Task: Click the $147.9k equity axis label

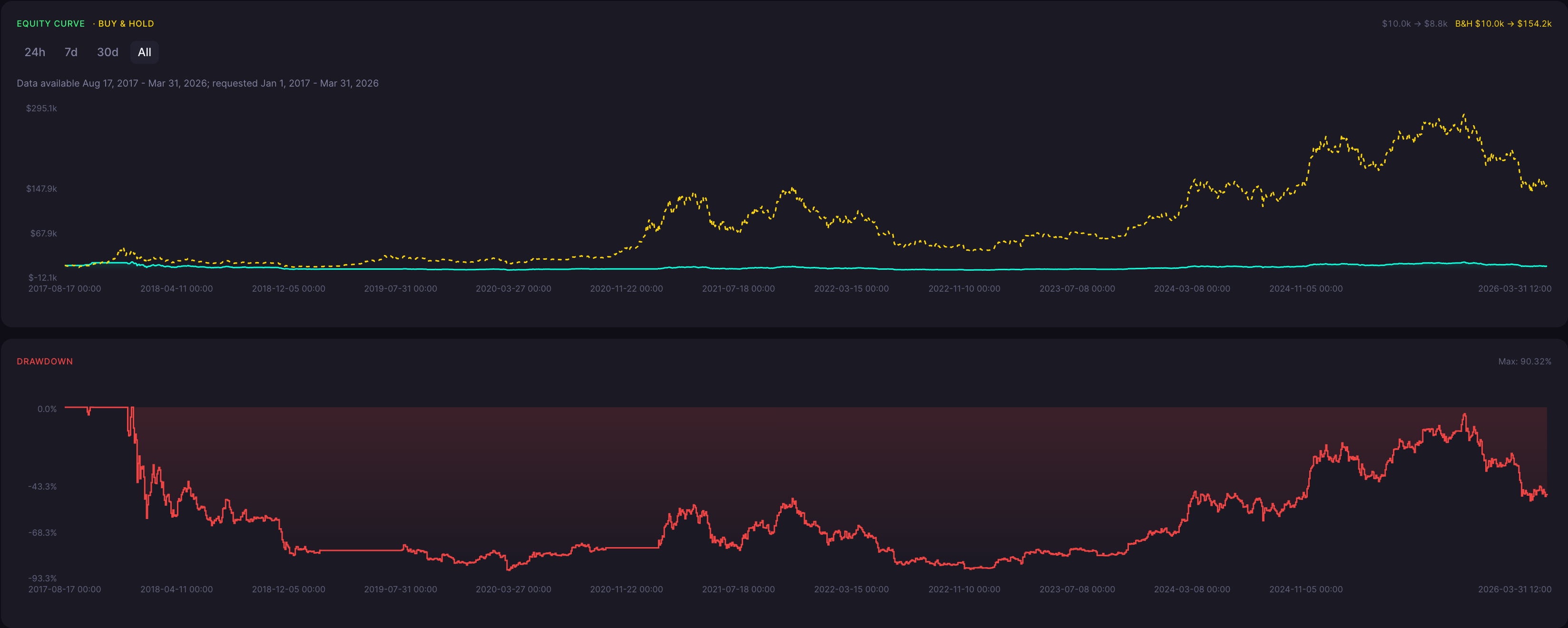Action: pos(41,189)
